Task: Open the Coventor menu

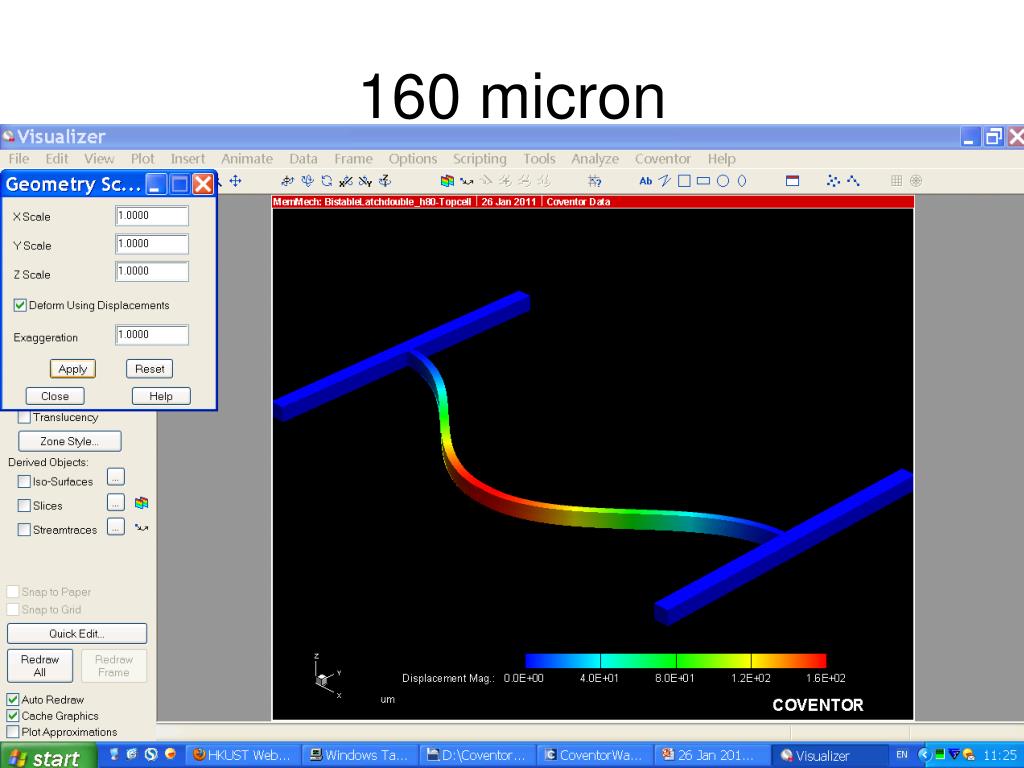Action: (x=663, y=159)
